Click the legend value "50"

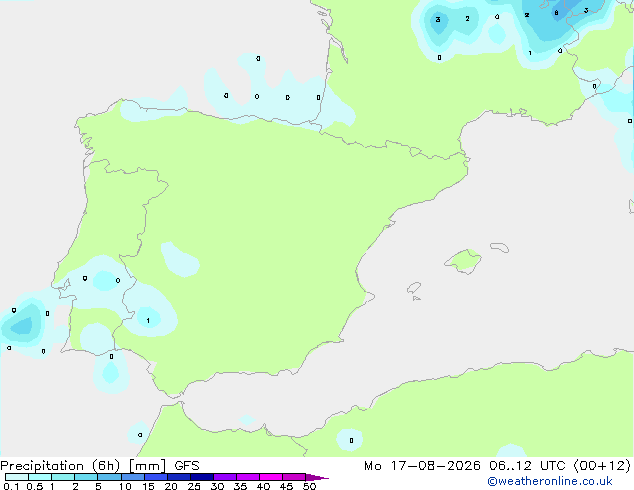pos(309,486)
